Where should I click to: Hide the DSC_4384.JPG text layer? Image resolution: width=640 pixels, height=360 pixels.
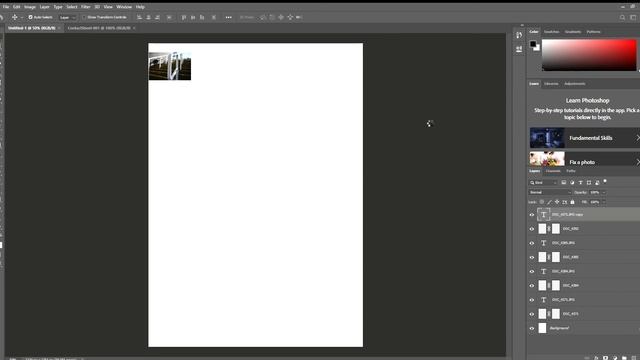[532, 271]
